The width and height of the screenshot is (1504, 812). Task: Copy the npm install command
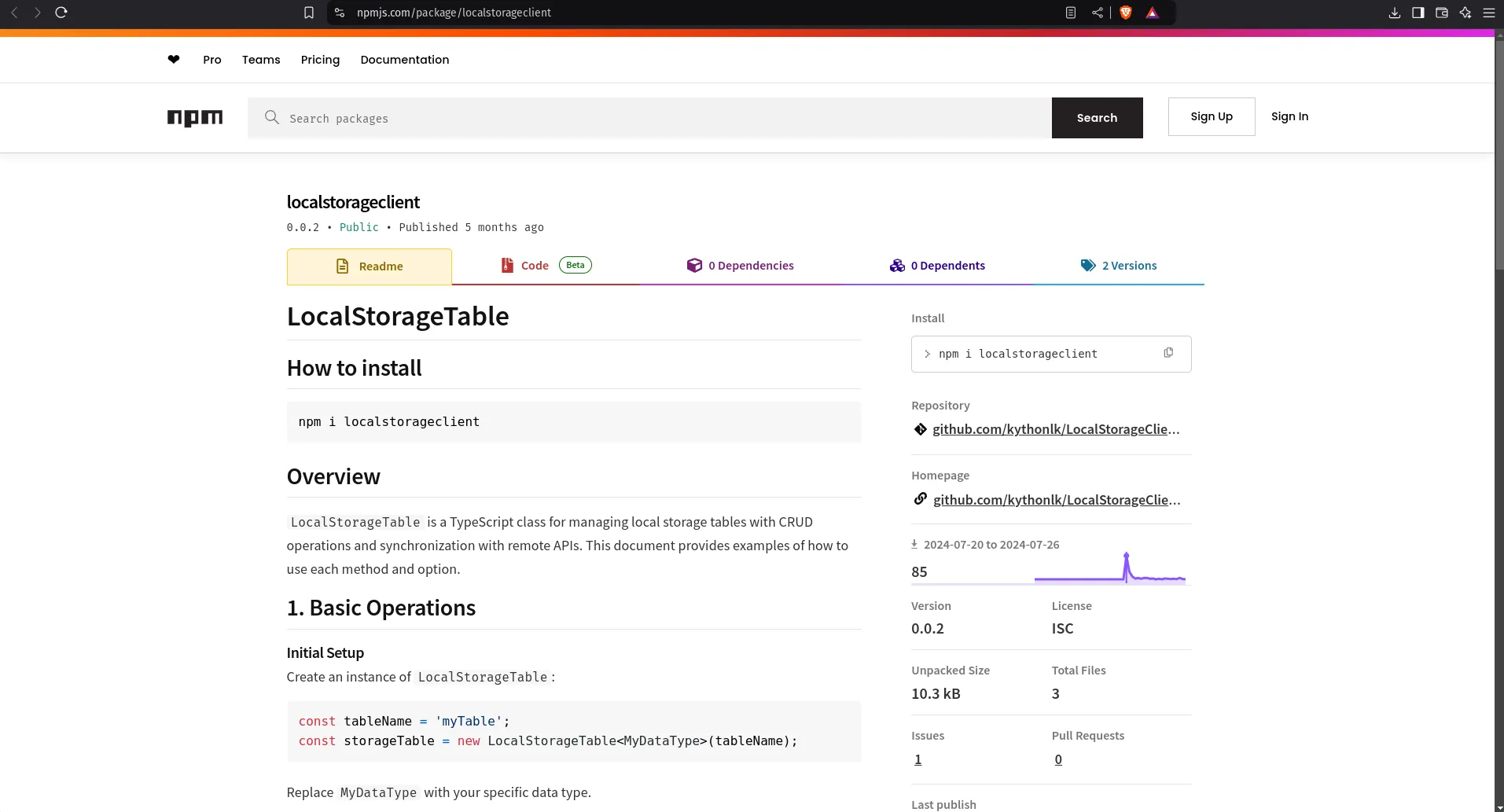pyautogui.click(x=1168, y=352)
